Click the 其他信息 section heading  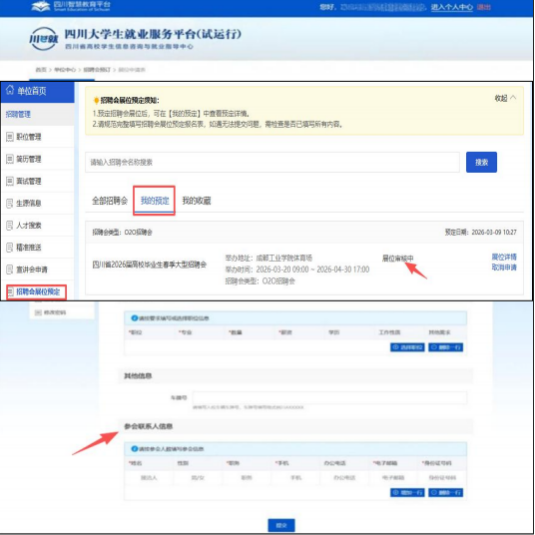[138, 376]
